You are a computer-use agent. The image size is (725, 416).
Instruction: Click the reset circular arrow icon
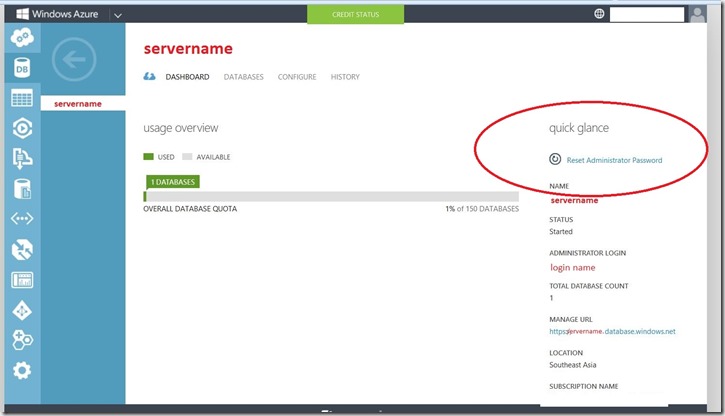click(556, 159)
